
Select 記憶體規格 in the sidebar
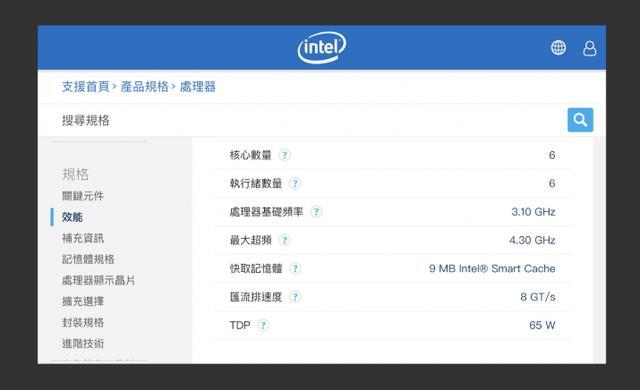point(88,259)
